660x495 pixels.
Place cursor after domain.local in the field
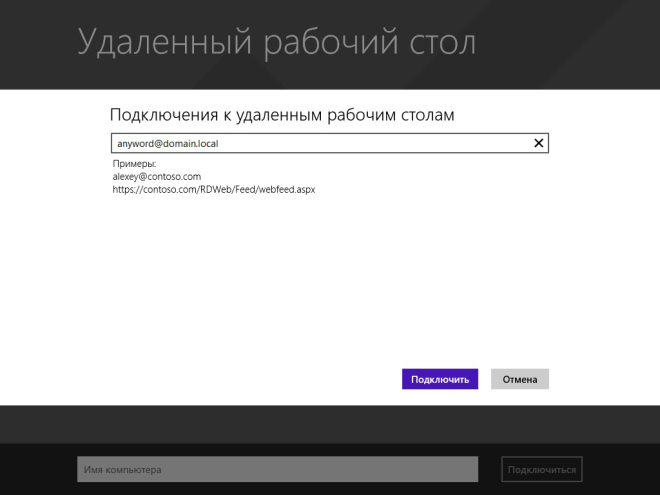pos(220,144)
